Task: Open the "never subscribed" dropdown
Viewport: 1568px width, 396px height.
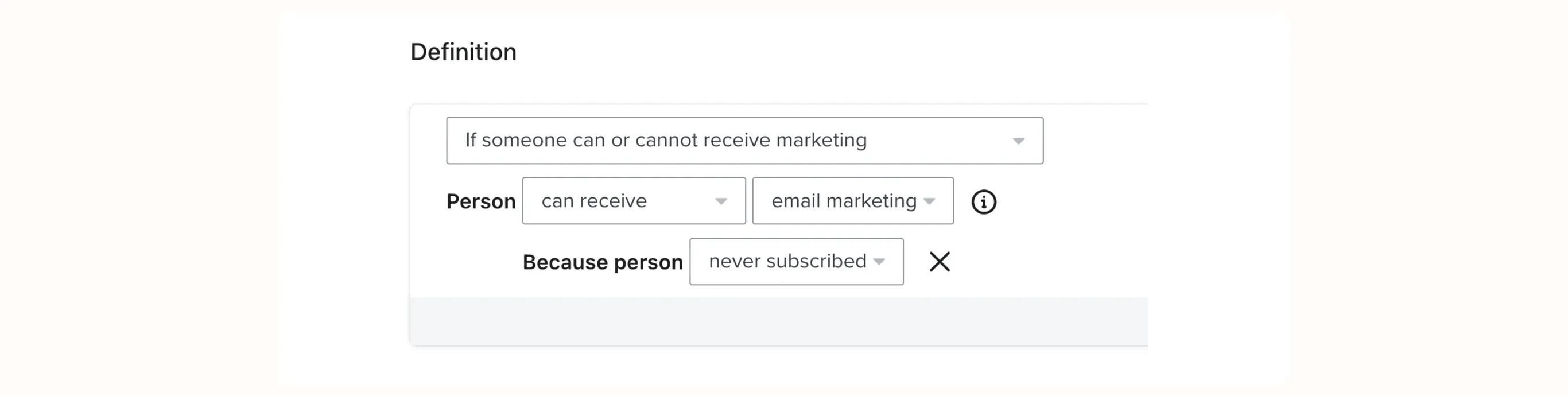Action: coord(795,262)
